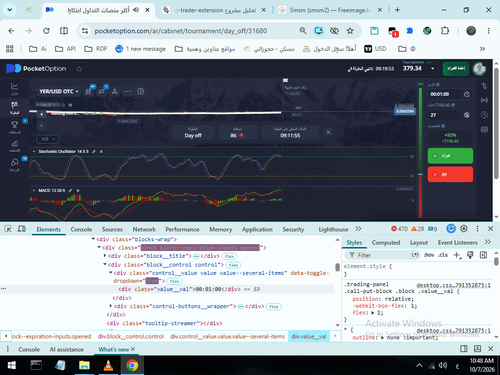
Task: Open the YER/USD OTC asset dropdown
Action: 59,91
